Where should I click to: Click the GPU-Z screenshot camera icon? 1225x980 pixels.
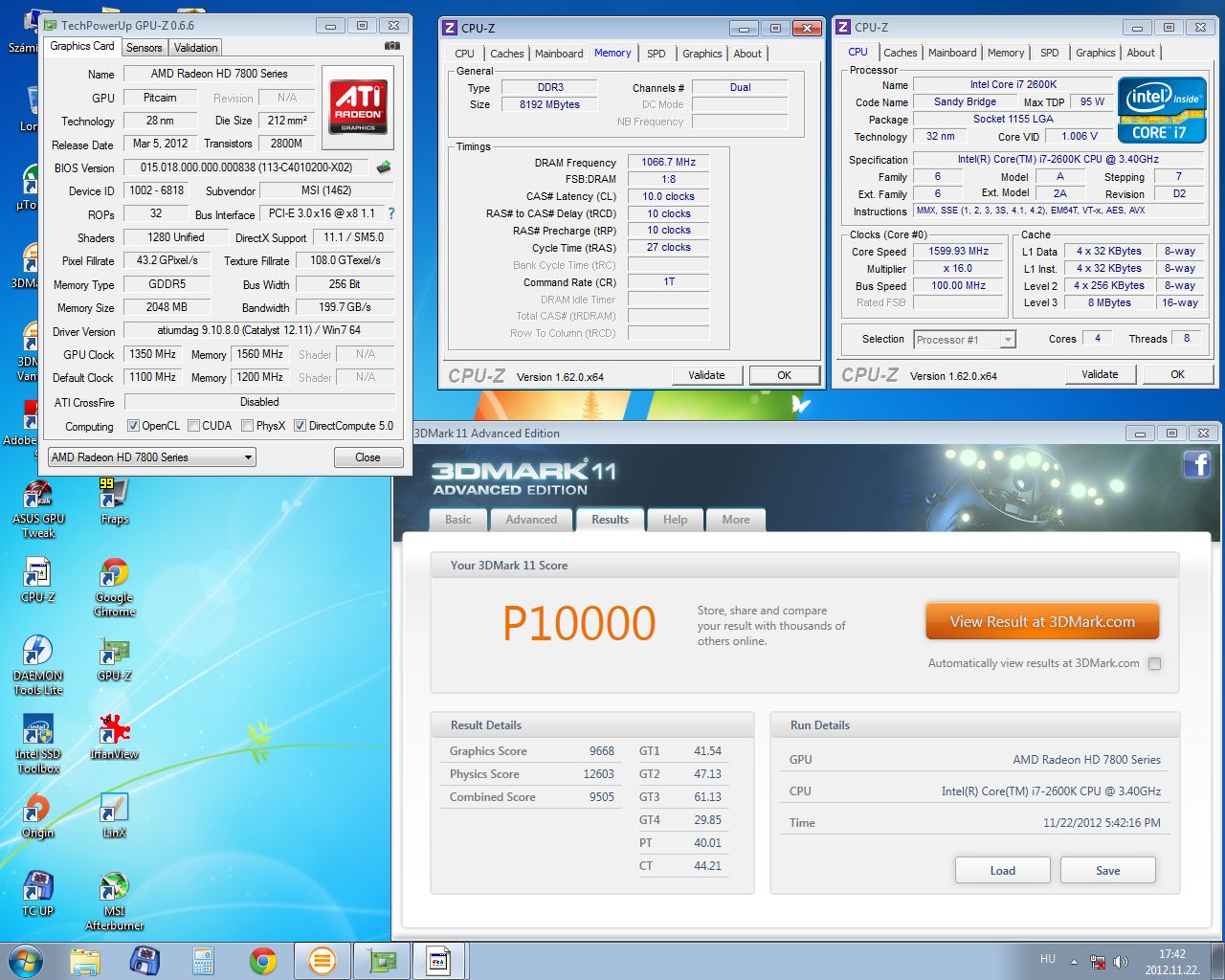[x=392, y=46]
